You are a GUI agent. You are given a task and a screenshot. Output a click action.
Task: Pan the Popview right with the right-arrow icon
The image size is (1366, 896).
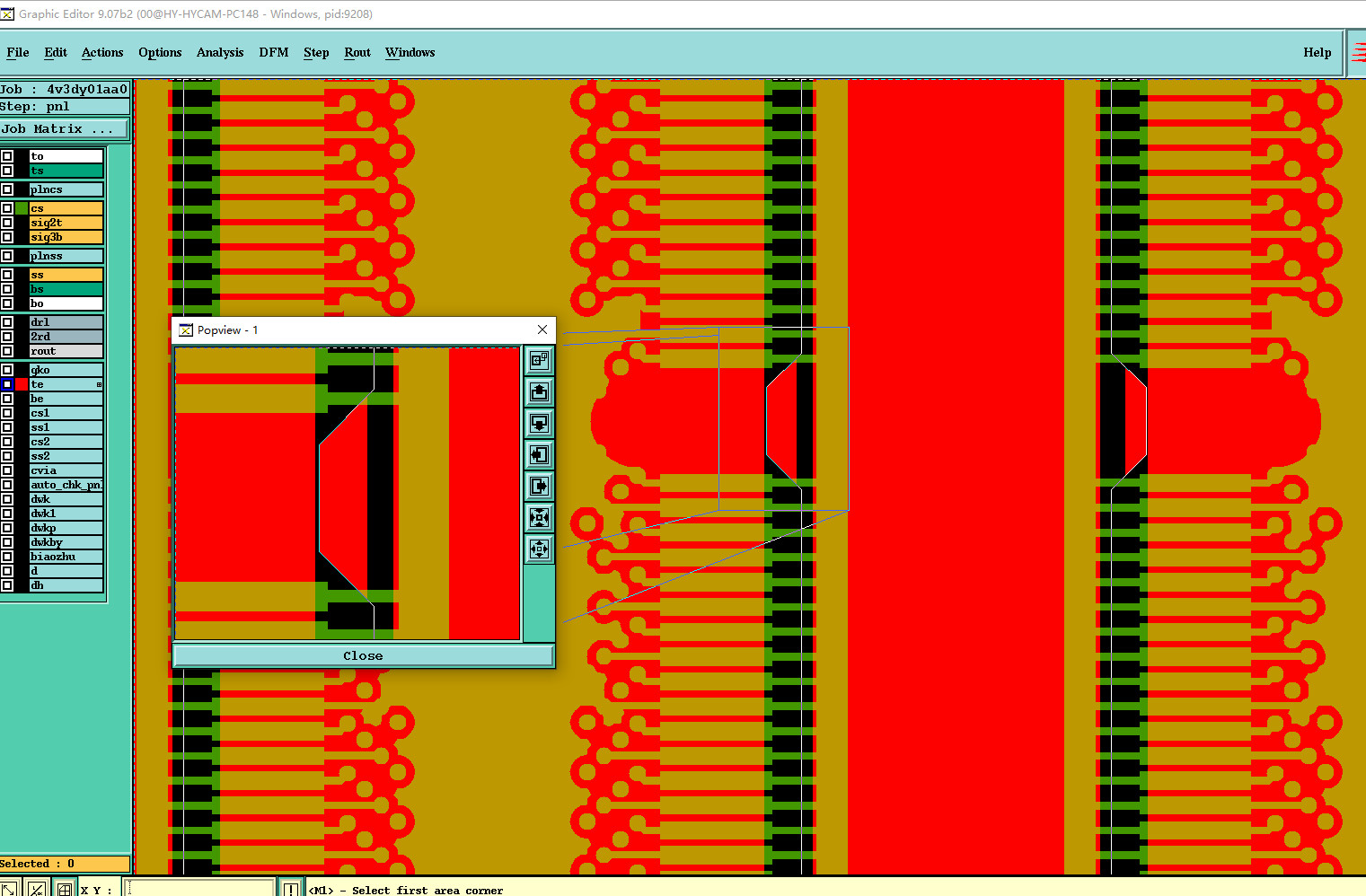tap(539, 487)
